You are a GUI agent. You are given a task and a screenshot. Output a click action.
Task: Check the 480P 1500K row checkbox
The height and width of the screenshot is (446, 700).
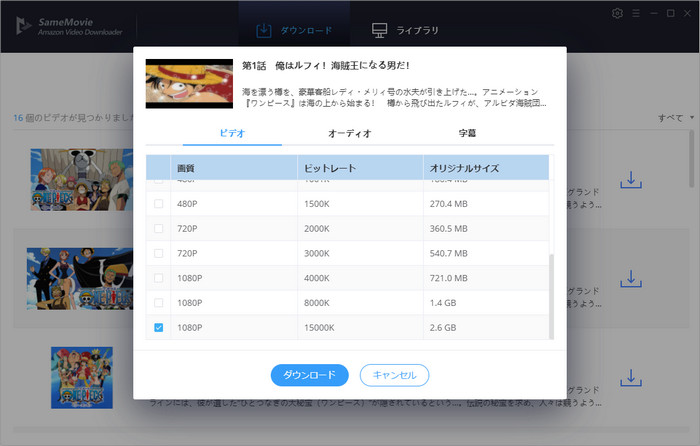158,204
